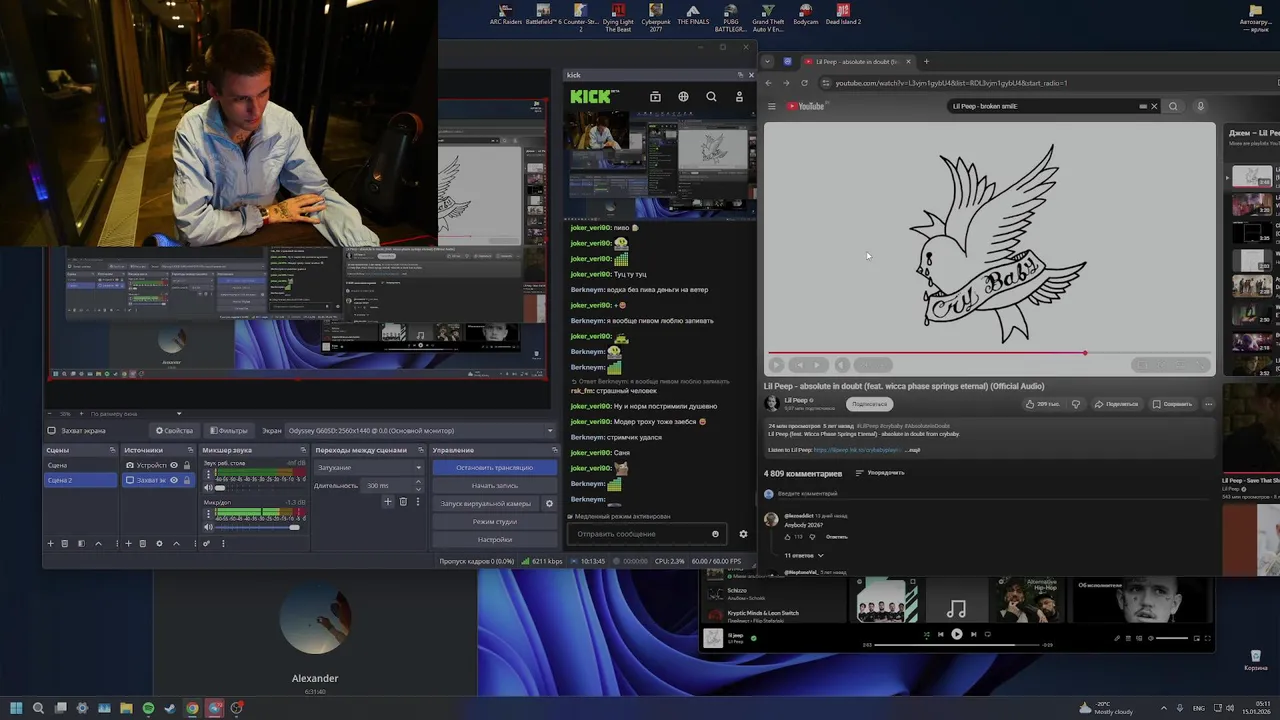The image size is (1280, 720).
Task: Click the Подписаться subscribe button
Action: click(x=869, y=404)
